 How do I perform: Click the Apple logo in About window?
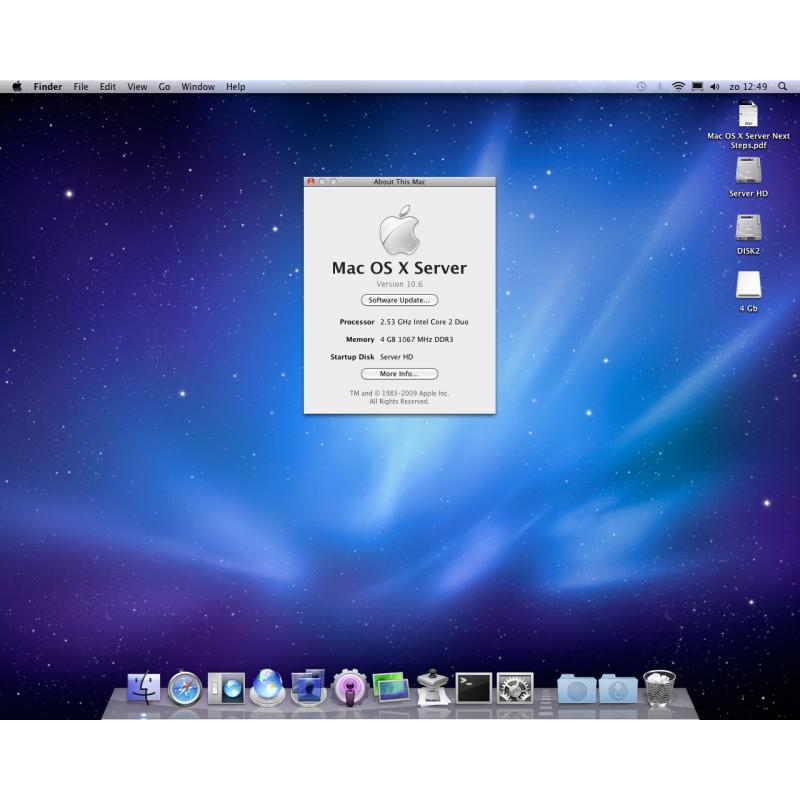tap(399, 230)
